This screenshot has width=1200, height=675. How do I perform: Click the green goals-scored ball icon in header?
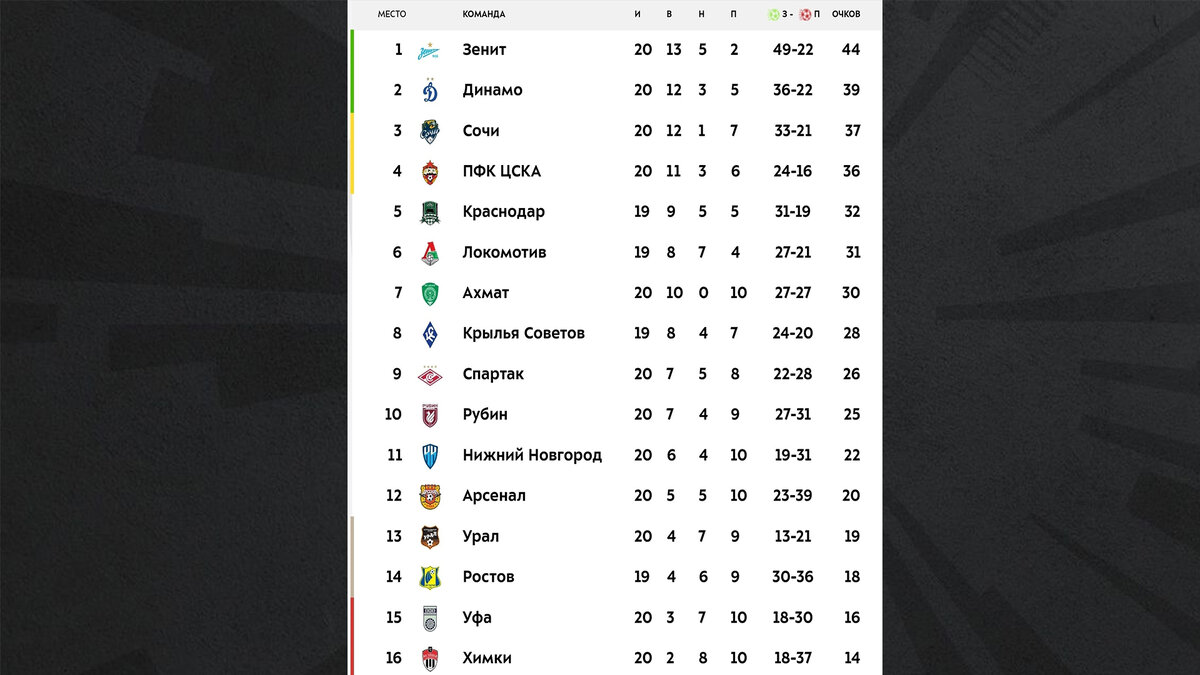[x=773, y=14]
